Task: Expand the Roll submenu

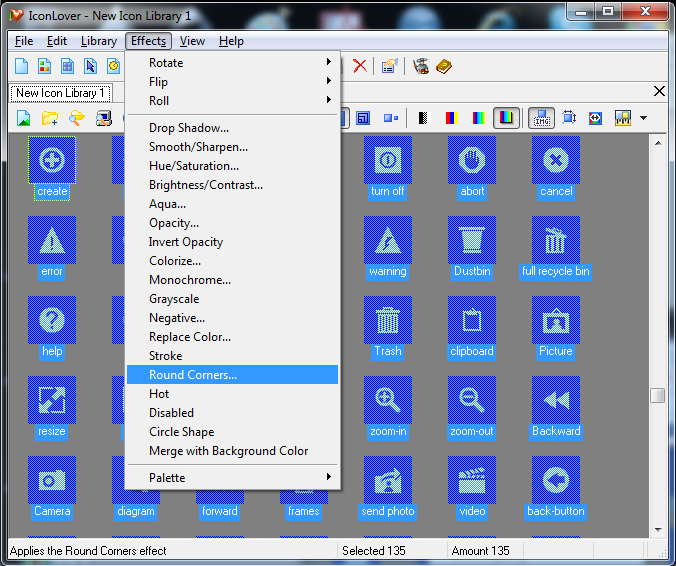Action: click(x=232, y=101)
